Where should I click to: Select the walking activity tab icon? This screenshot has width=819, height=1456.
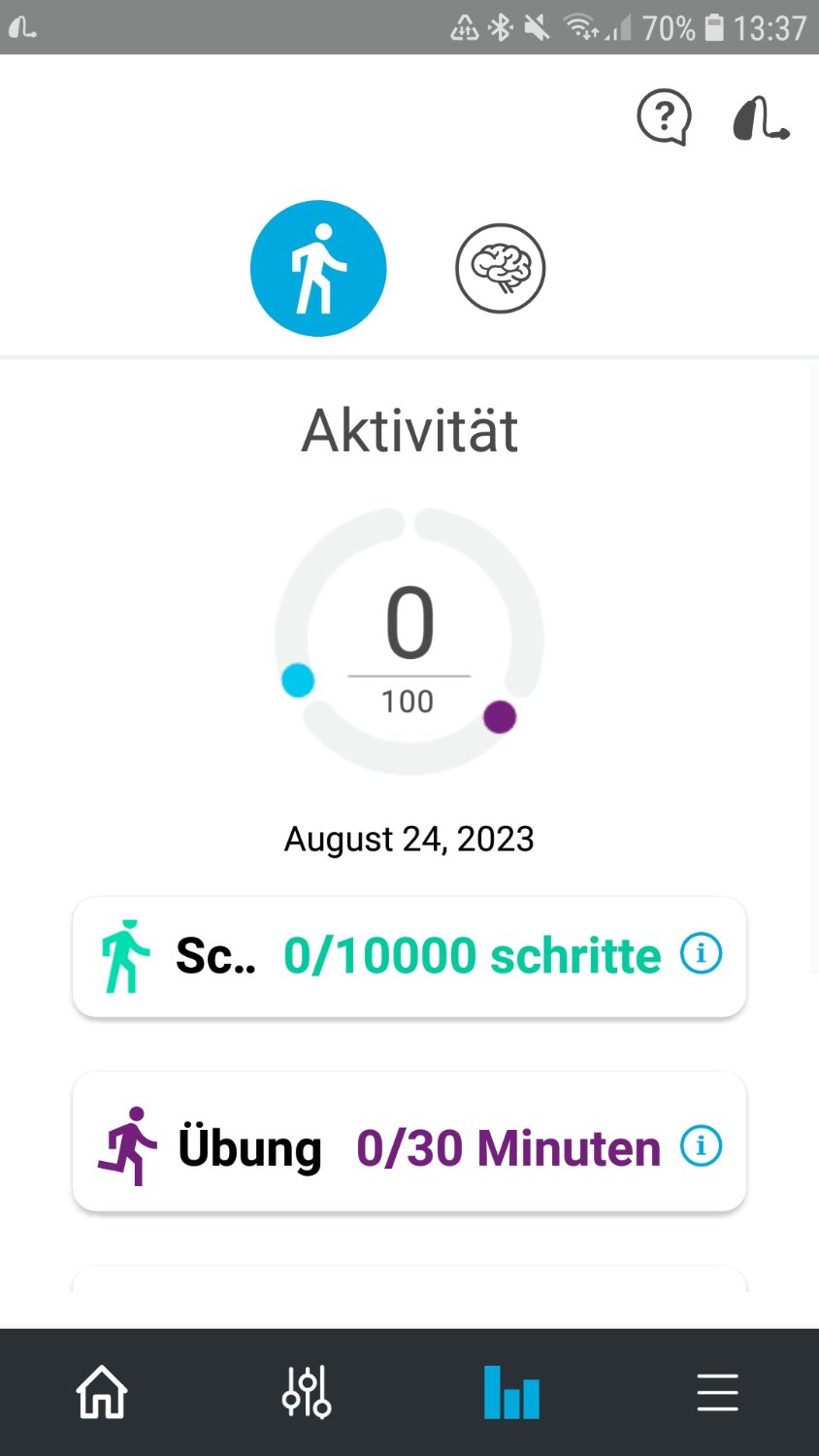click(x=318, y=268)
